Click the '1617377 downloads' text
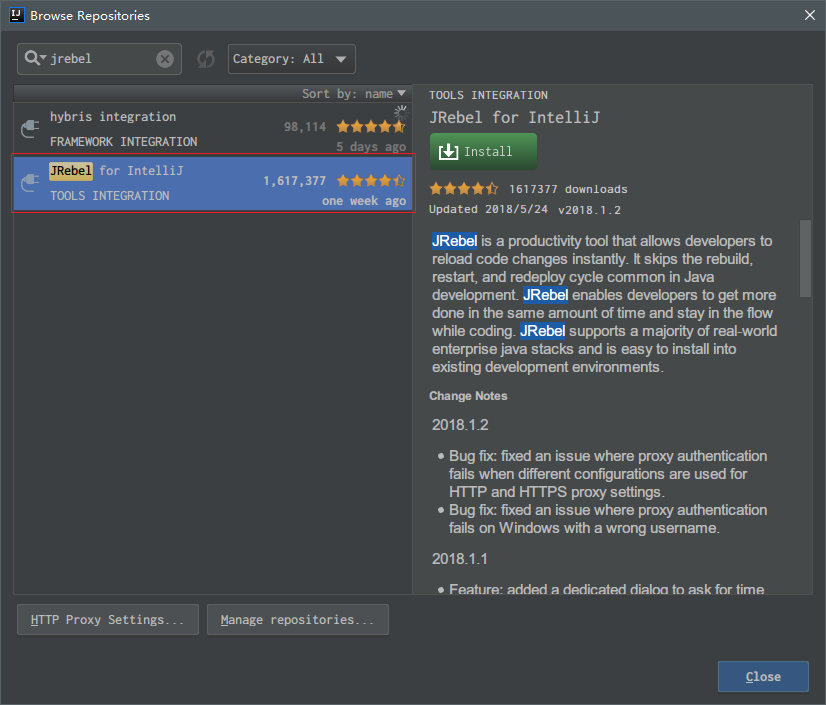This screenshot has height=705, width=826. tap(568, 189)
